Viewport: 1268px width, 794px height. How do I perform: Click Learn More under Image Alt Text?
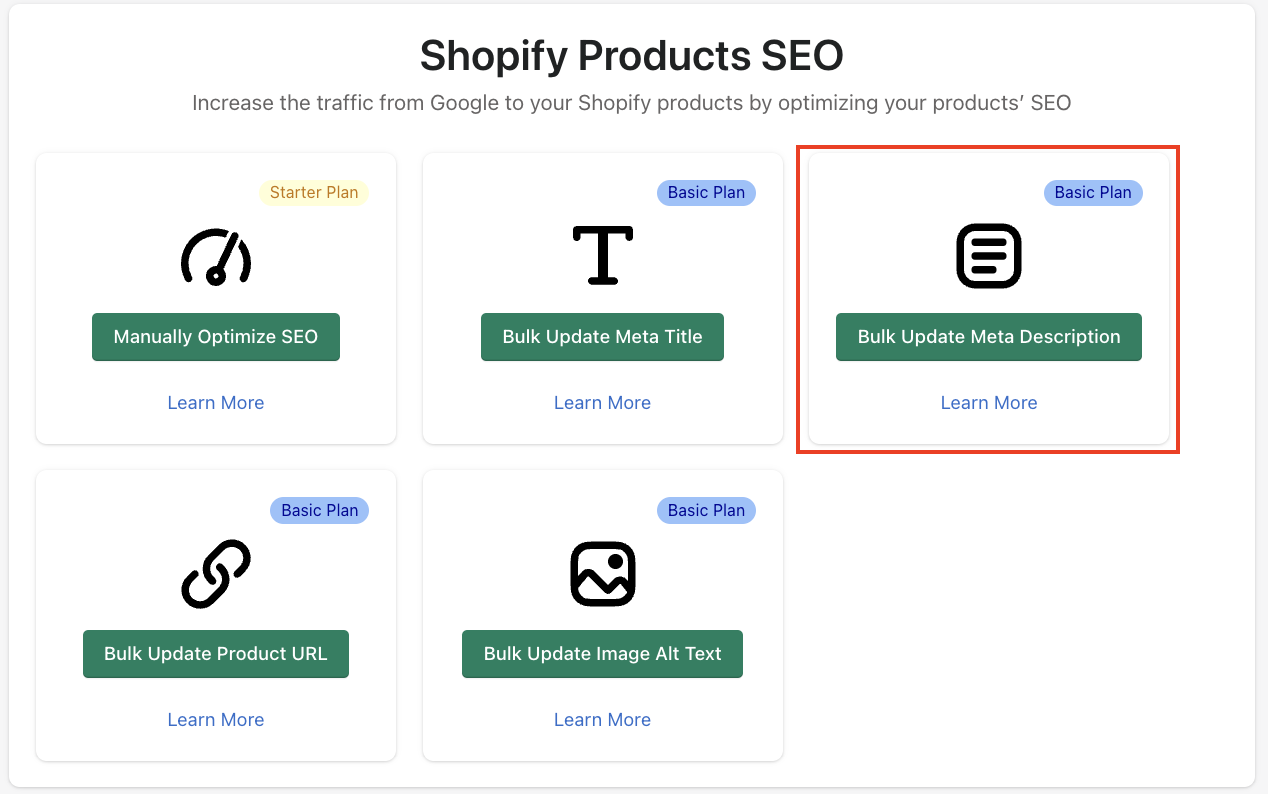603,720
